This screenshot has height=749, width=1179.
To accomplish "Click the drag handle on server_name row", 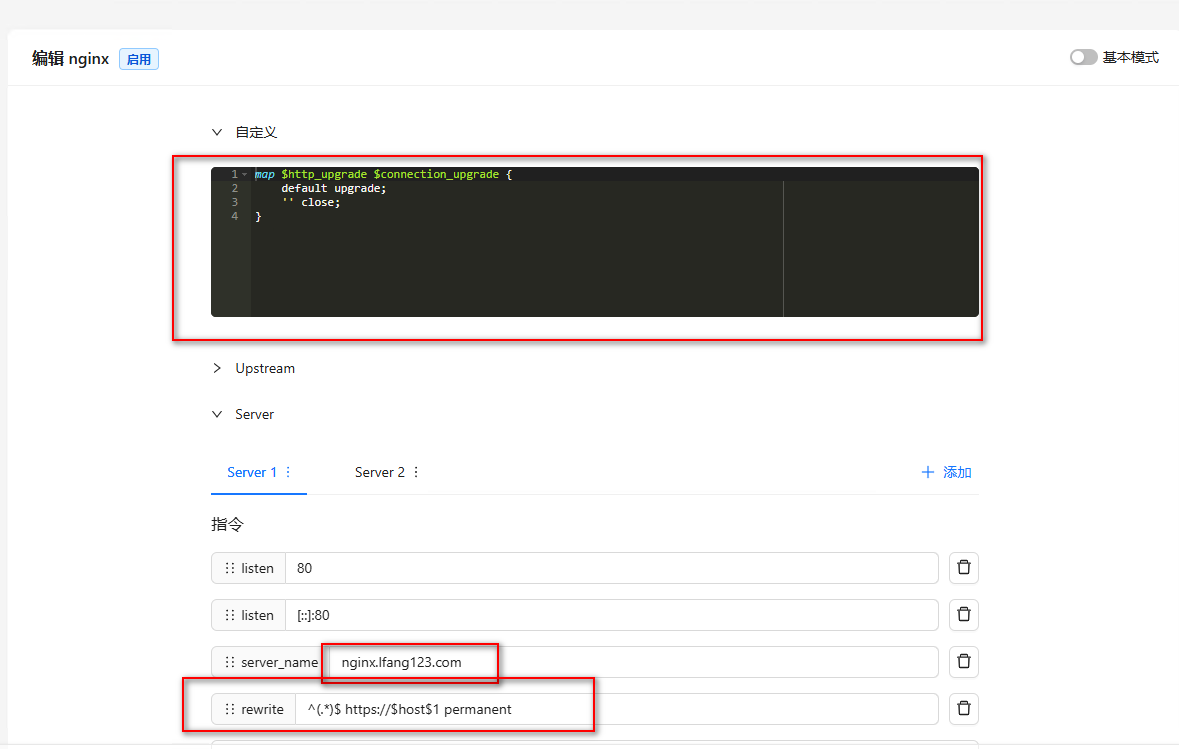I will click(230, 662).
